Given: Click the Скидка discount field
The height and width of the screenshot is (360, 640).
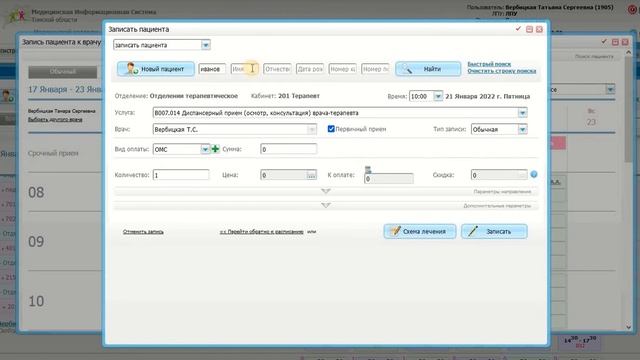Looking at the screenshot, I should [x=499, y=175].
